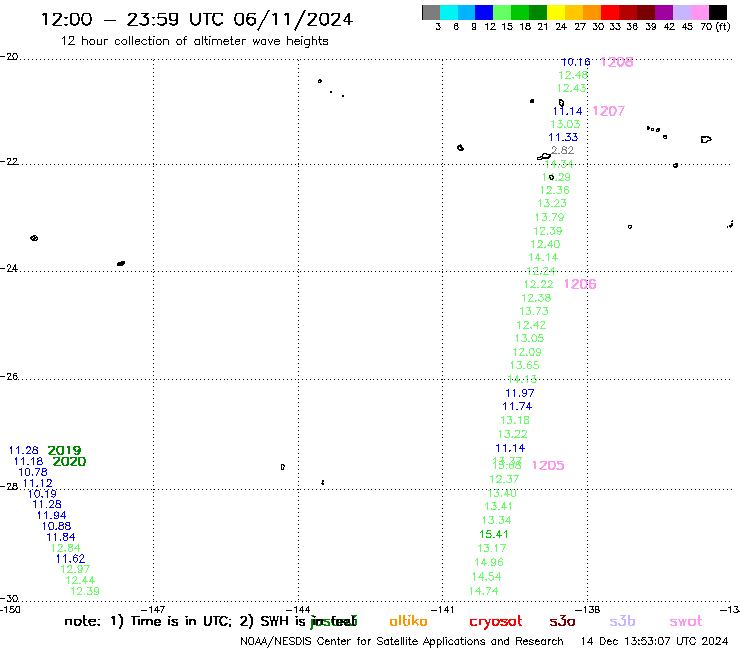740x650 pixels.
Task: Click the dark green 15.41 reading
Action: click(x=494, y=534)
